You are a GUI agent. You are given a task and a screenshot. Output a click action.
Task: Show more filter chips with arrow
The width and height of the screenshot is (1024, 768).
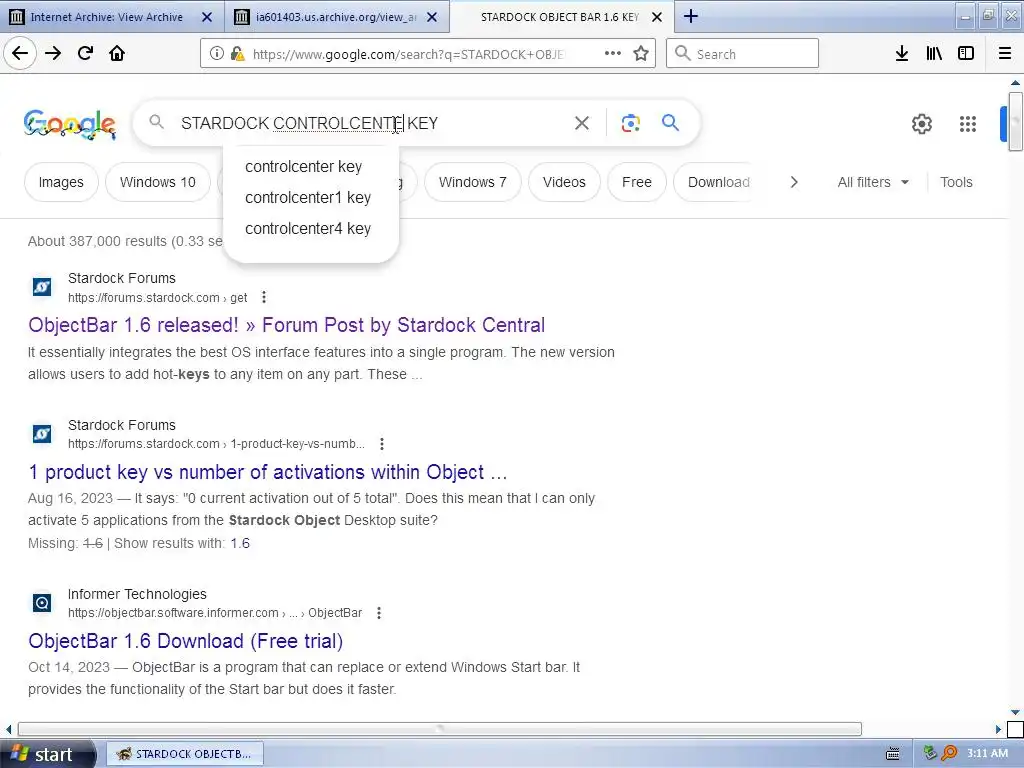[x=794, y=182]
